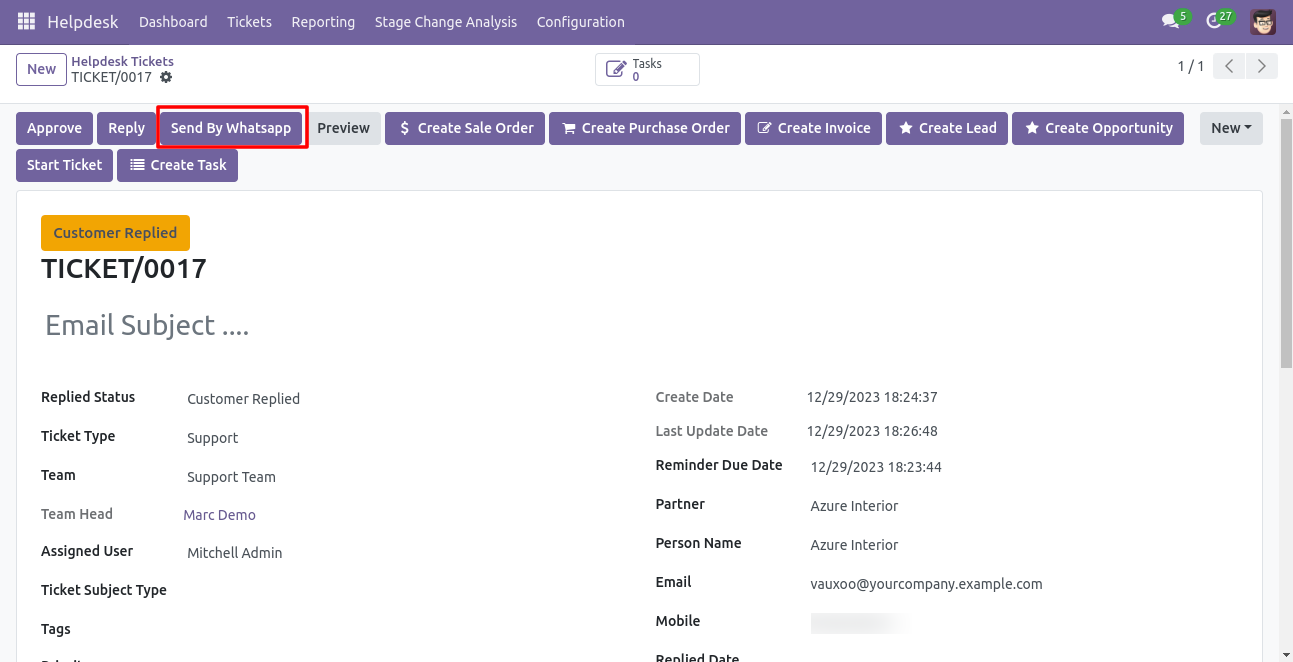Click Send By Whatsapp button
Viewport: 1293px width, 662px height.
coord(231,128)
